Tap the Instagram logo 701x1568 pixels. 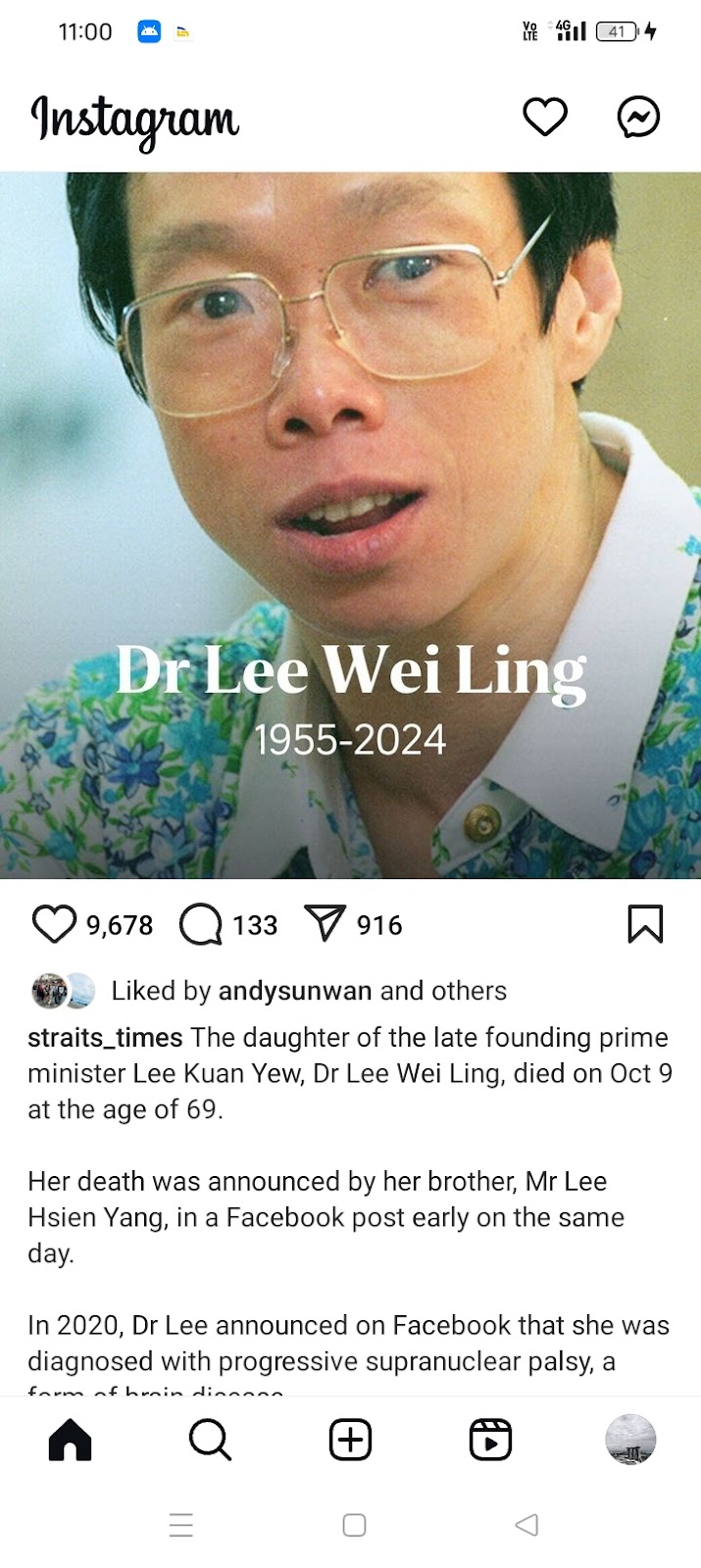[x=134, y=122]
